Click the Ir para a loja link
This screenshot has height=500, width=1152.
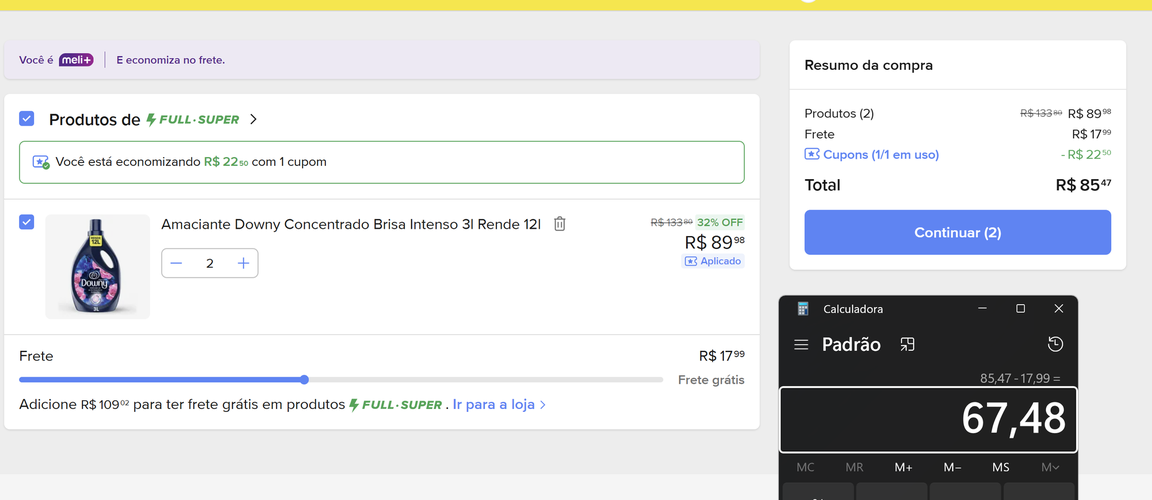coord(499,405)
